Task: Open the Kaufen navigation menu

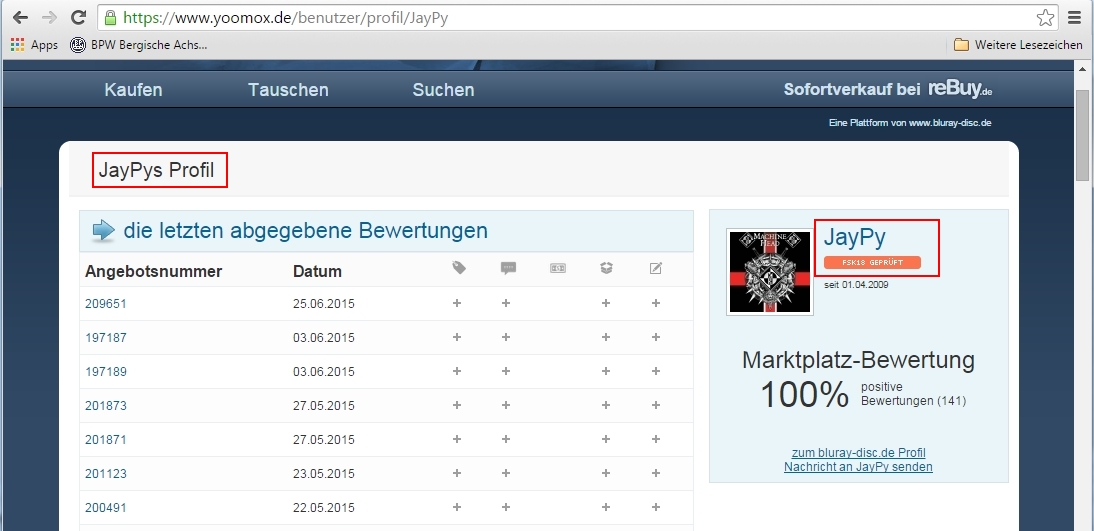Action: [x=133, y=90]
